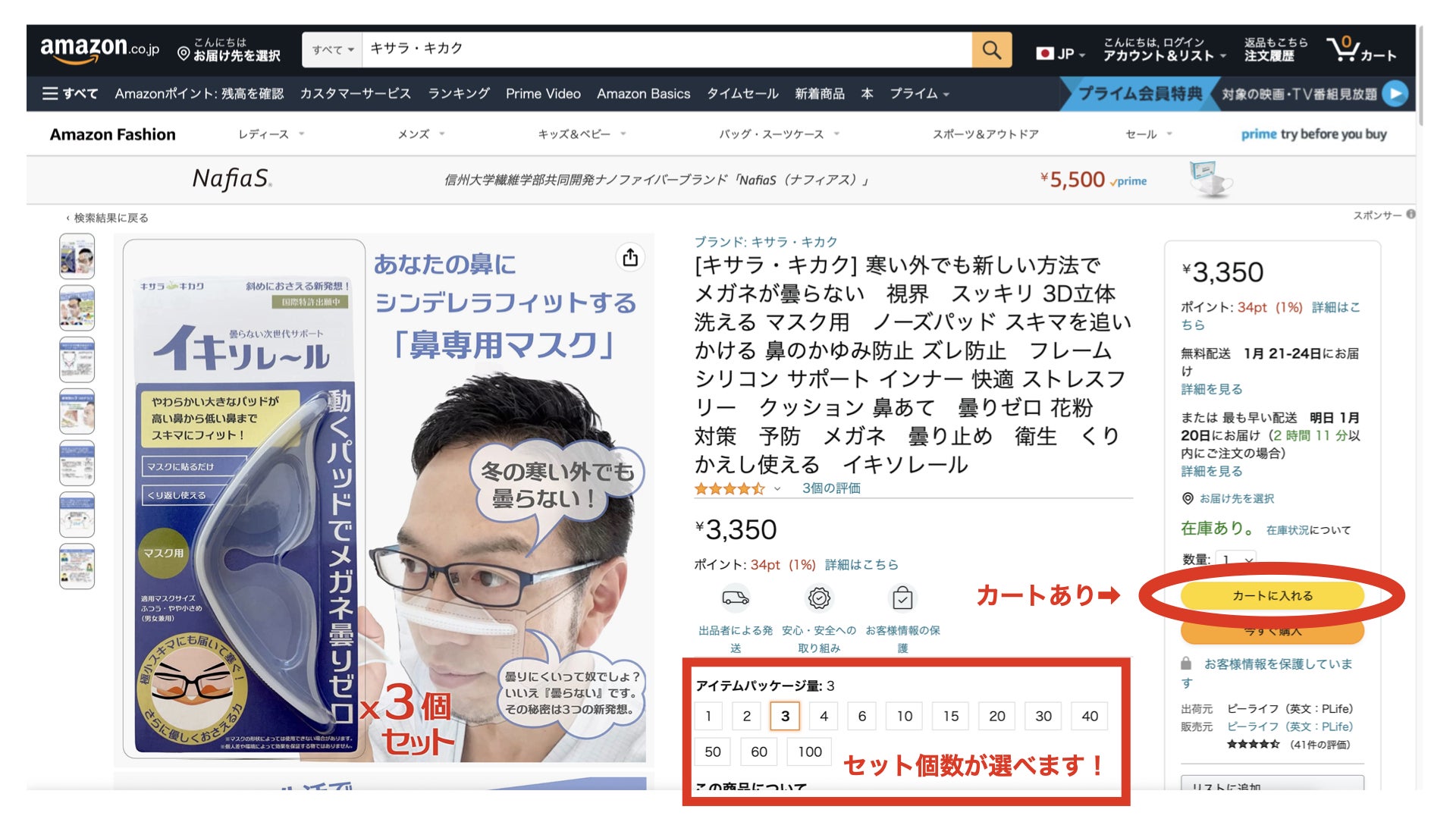Screen dimensions: 1456x819
Task: Choose the package quantity 1 option
Action: 708,716
